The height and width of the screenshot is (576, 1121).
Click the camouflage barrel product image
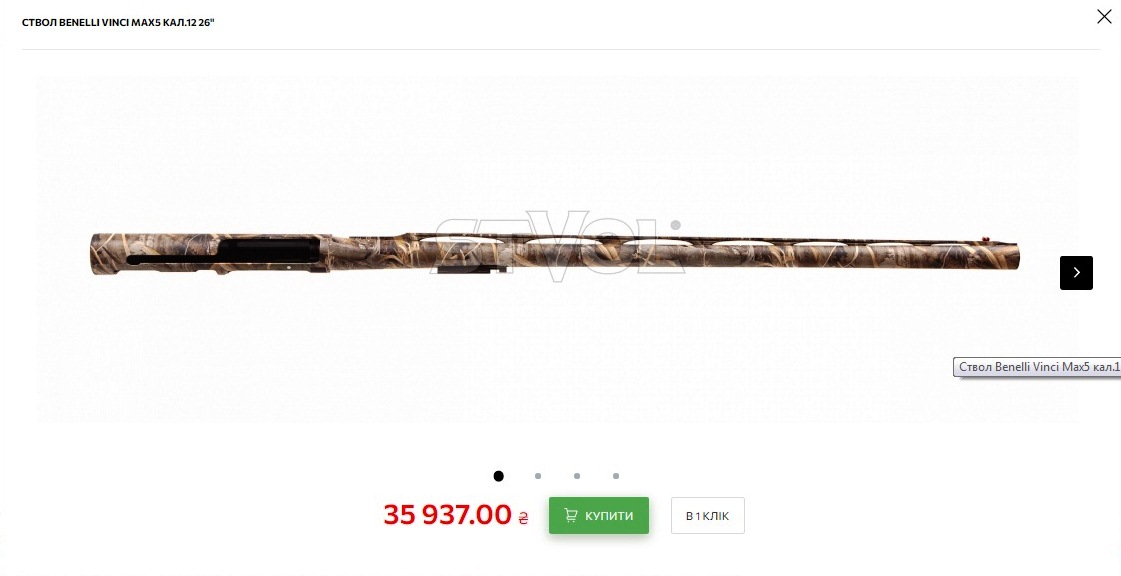point(555,253)
